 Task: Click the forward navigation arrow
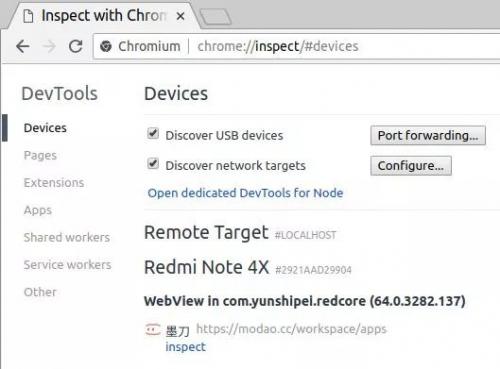click(x=49, y=46)
